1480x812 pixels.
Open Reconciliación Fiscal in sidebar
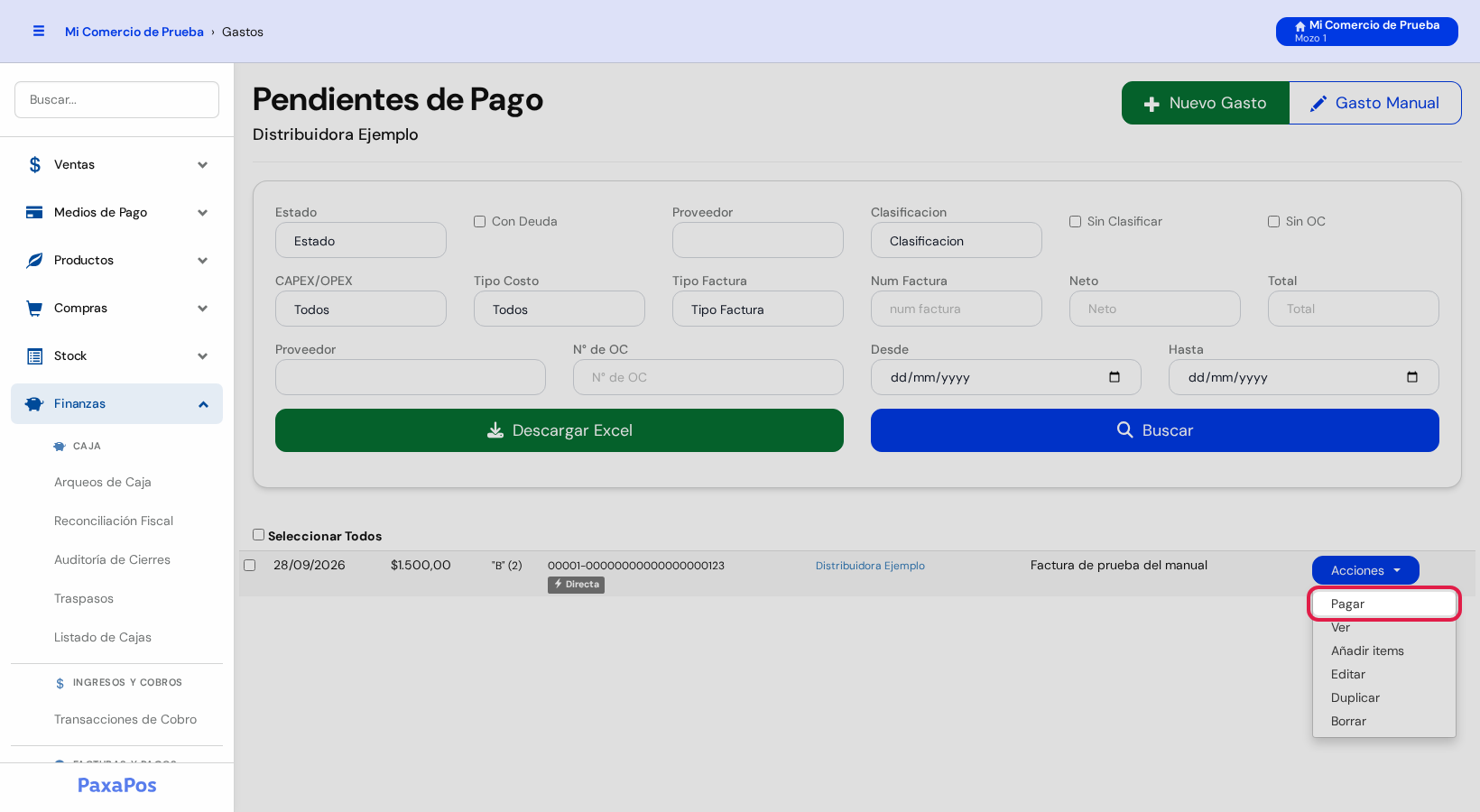[x=114, y=521]
